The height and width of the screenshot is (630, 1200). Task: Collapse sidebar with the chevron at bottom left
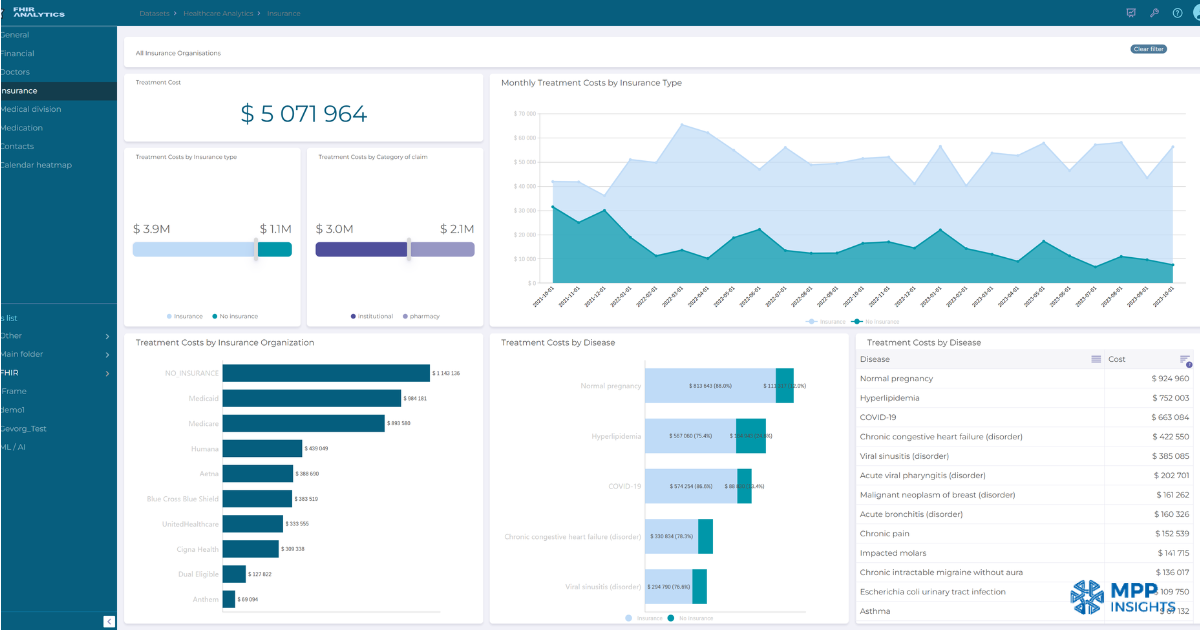108,621
